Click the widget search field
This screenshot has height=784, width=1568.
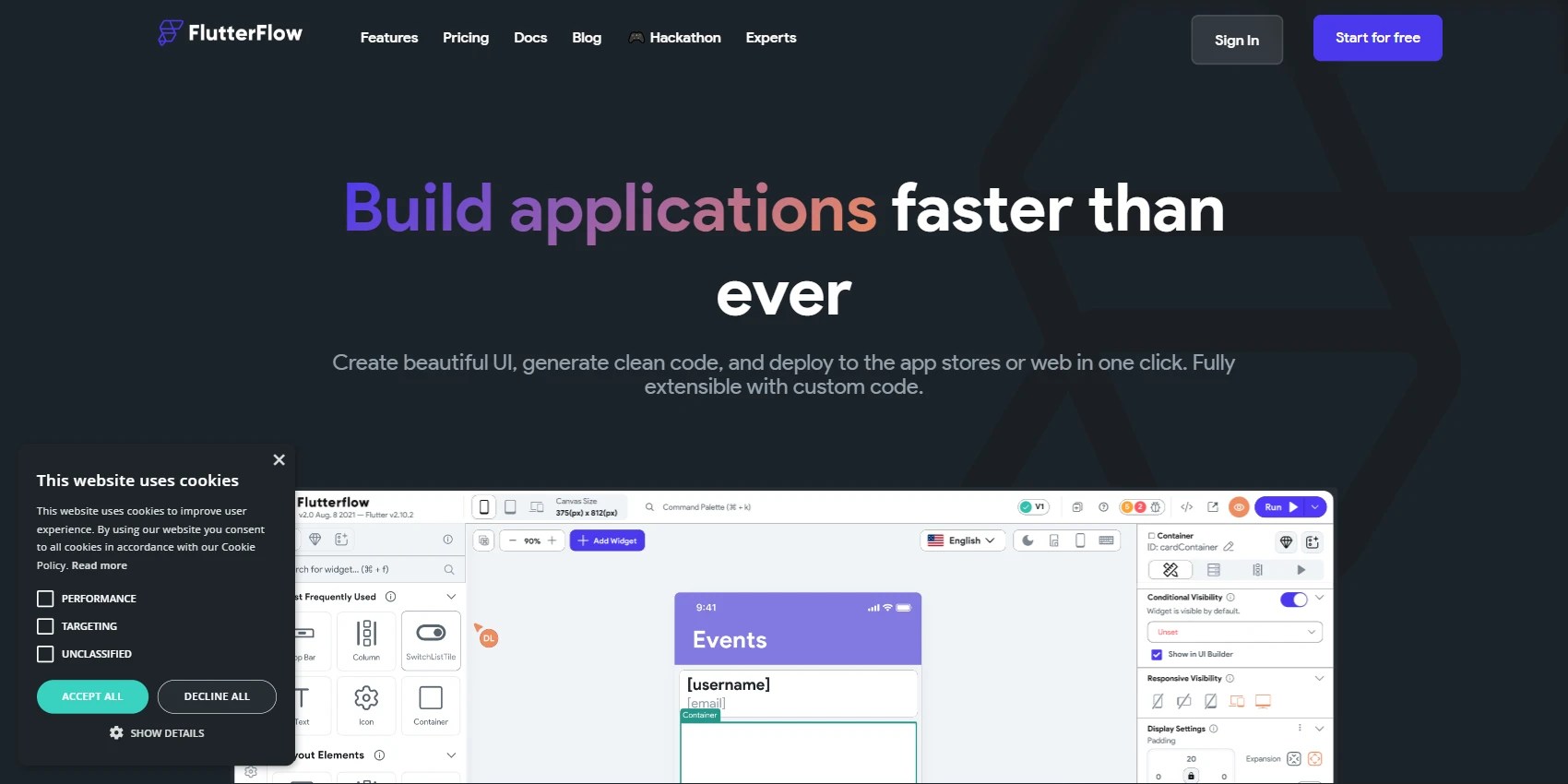tap(378, 569)
